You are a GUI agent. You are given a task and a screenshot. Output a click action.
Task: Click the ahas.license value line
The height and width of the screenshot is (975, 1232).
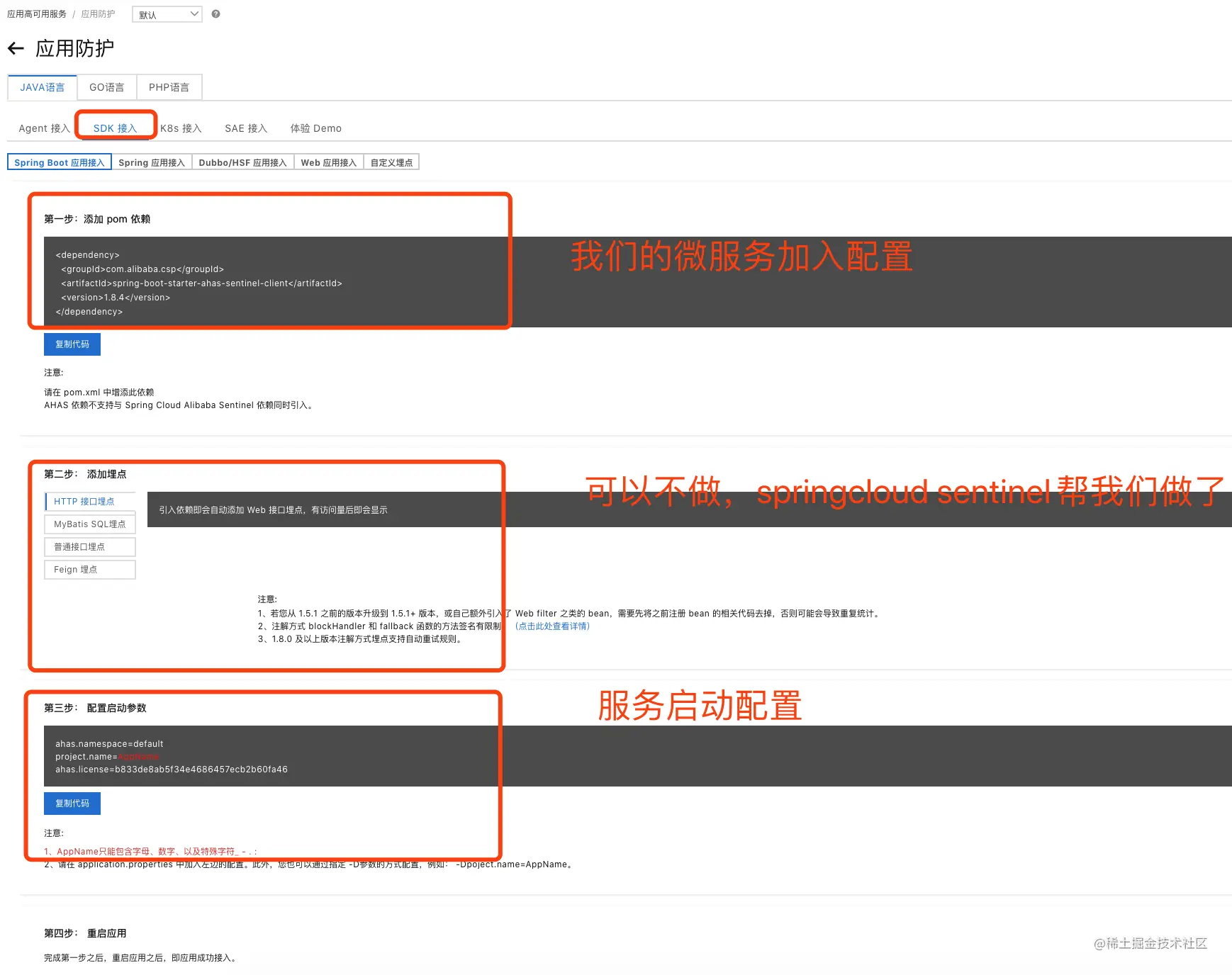172,770
